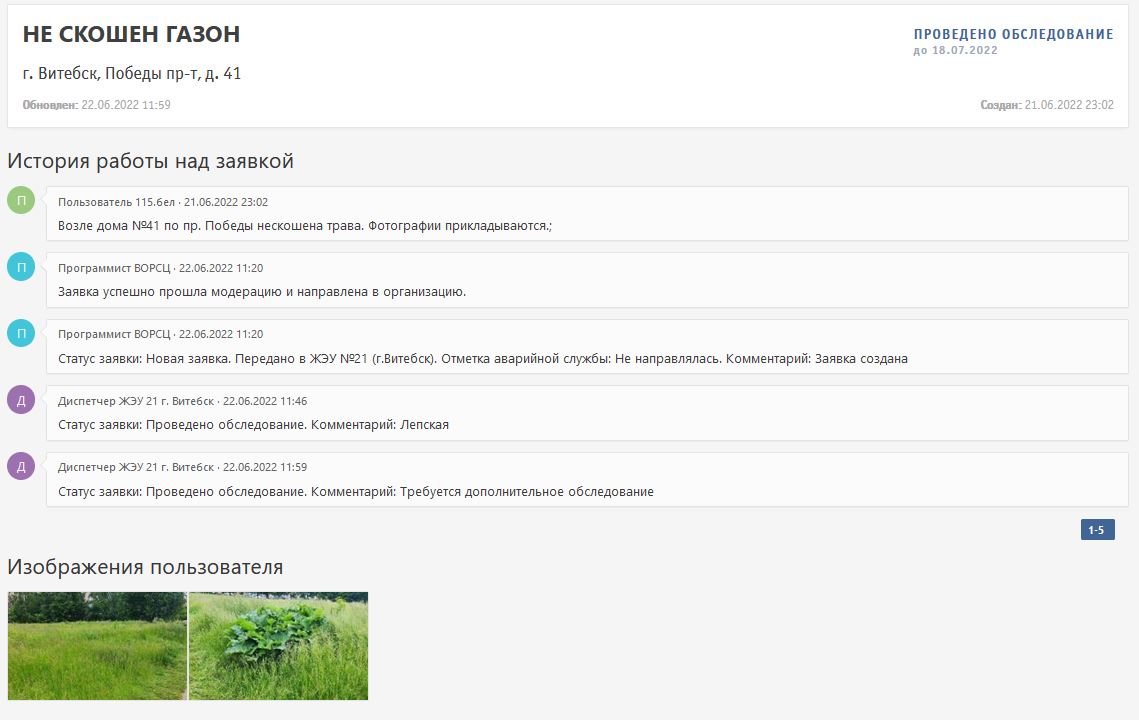1139x720 pixels.
Task: Click the purple avatar beside the 11:59 dispatcher entry
Action: coord(21,466)
